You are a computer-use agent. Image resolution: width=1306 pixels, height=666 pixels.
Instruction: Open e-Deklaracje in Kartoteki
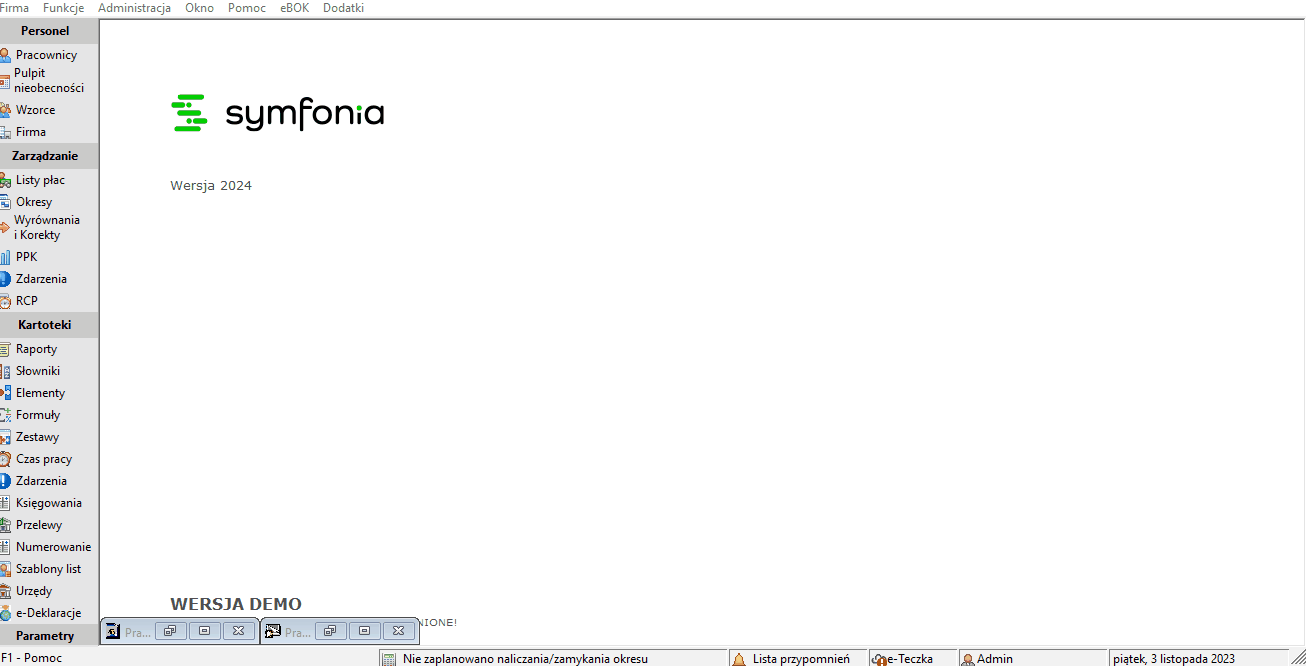(x=48, y=613)
